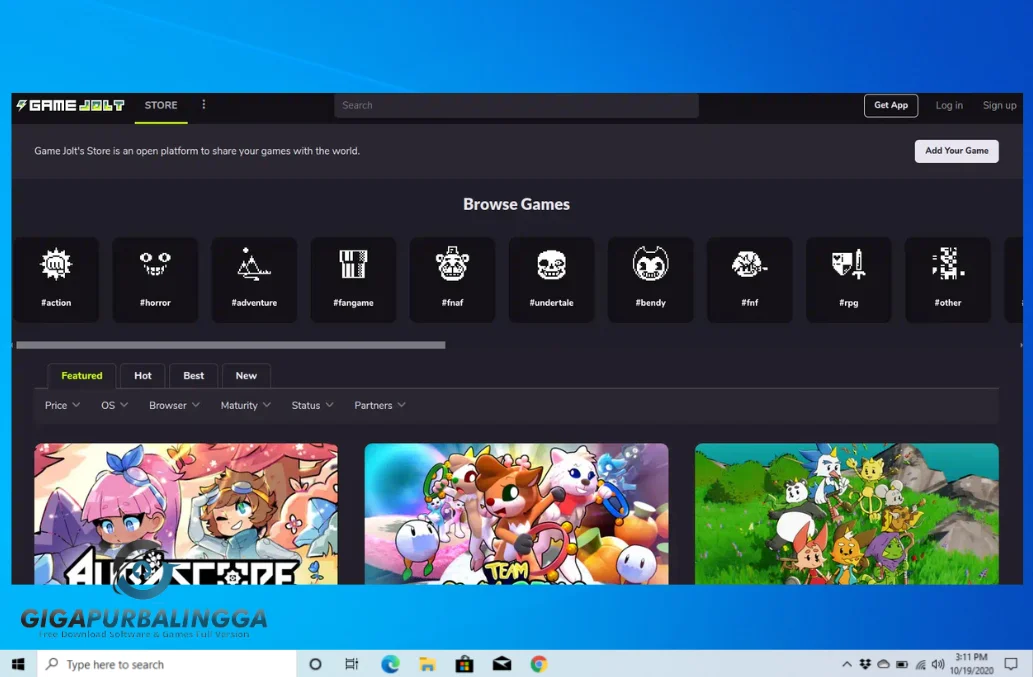
Task: Open Task View on taskbar
Action: point(352,664)
